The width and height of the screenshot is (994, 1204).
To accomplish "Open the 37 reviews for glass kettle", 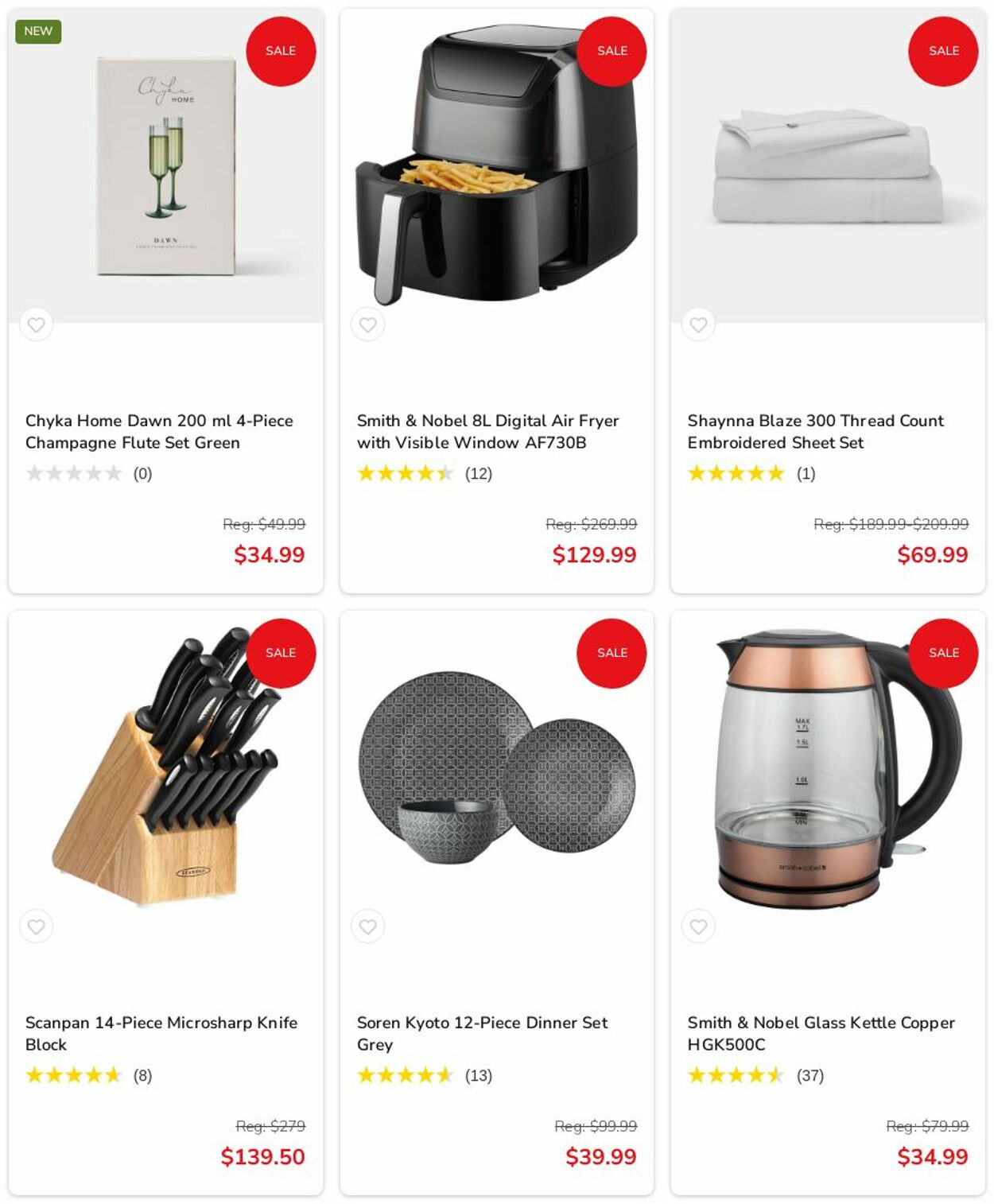I will tap(810, 1076).
